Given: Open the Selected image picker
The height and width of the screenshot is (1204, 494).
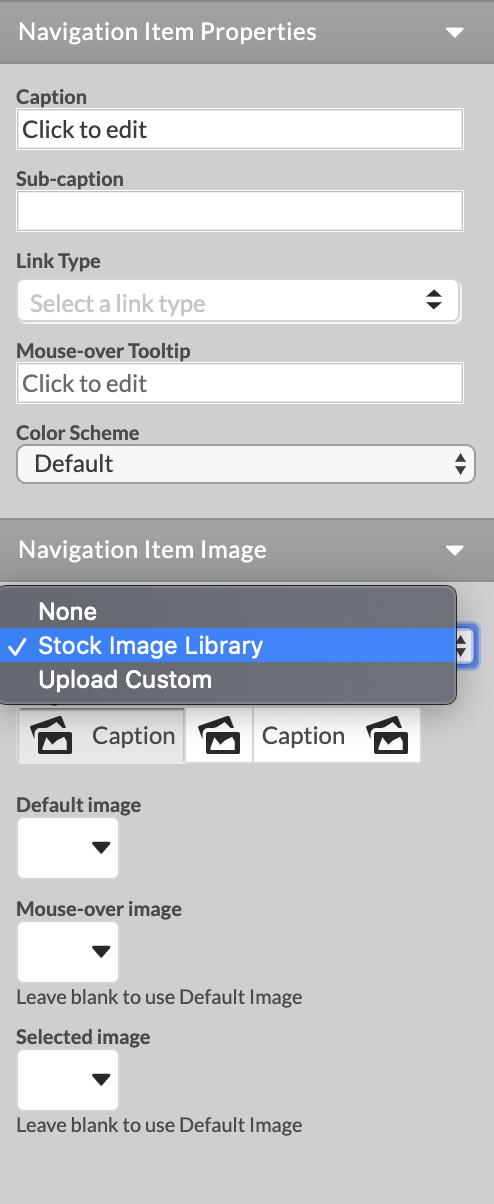Looking at the screenshot, I should coord(68,1080).
